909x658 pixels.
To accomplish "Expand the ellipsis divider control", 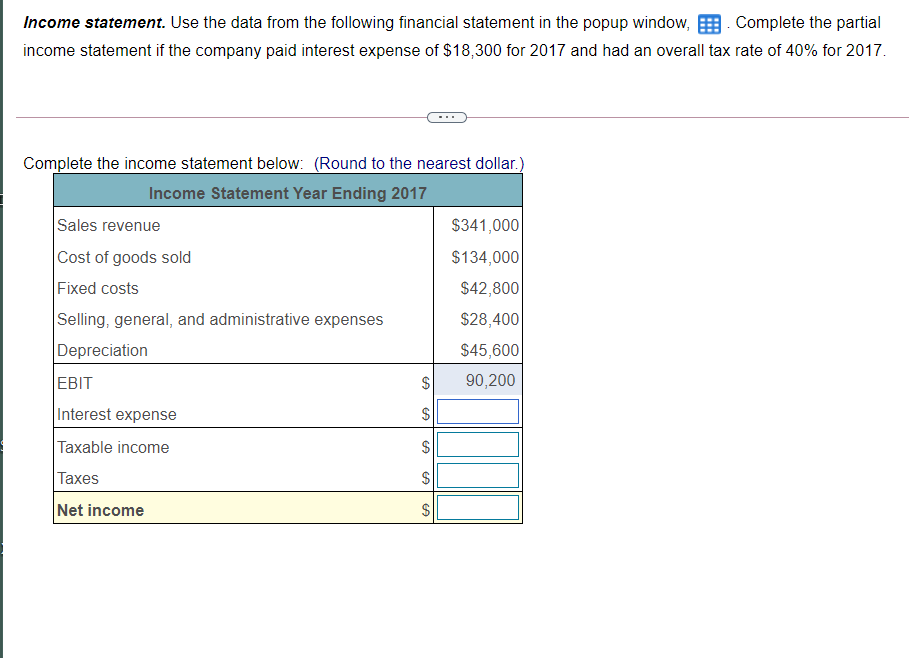I will tap(447, 117).
